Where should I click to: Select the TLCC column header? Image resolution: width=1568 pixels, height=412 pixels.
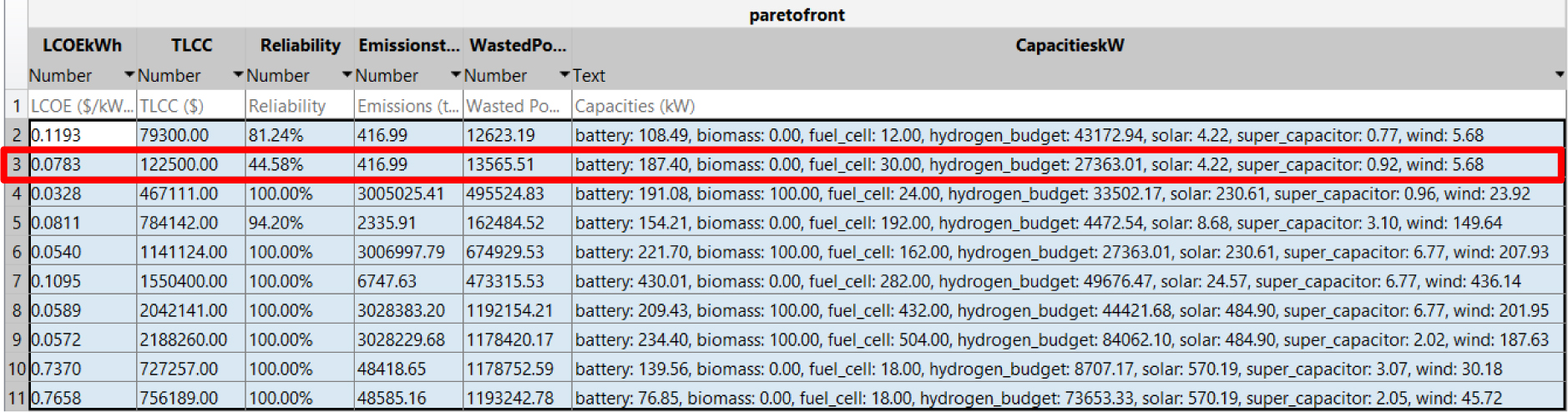pos(191,45)
